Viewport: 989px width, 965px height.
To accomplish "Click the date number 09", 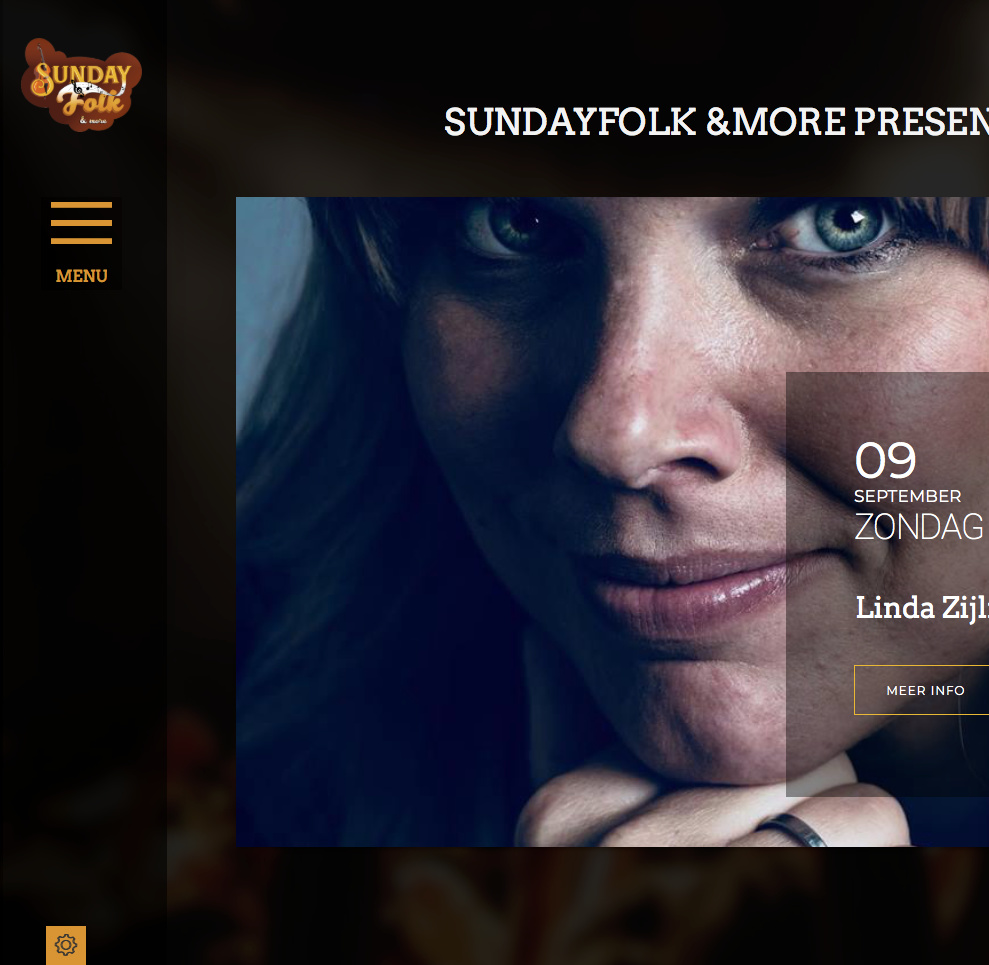I will click(885, 460).
